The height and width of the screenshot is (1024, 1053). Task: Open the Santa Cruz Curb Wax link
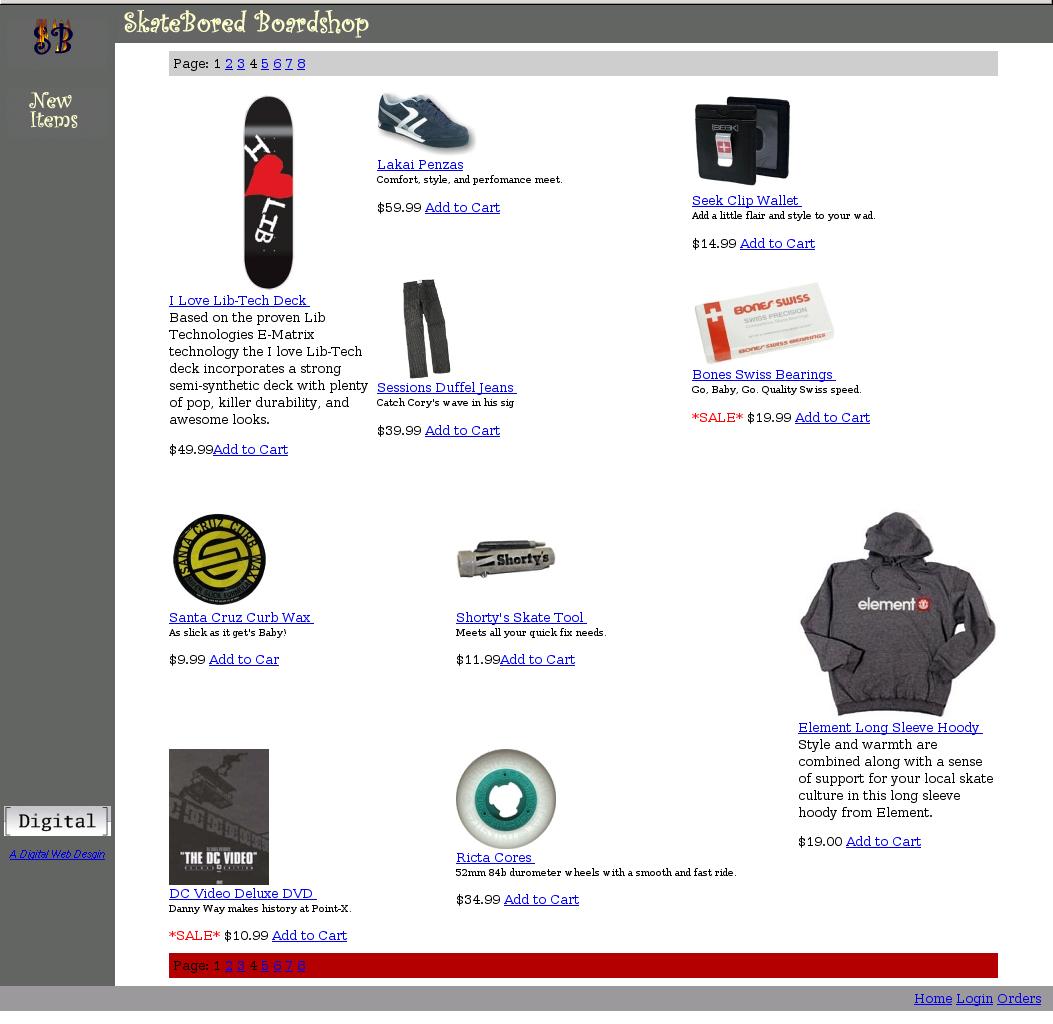tap(240, 617)
